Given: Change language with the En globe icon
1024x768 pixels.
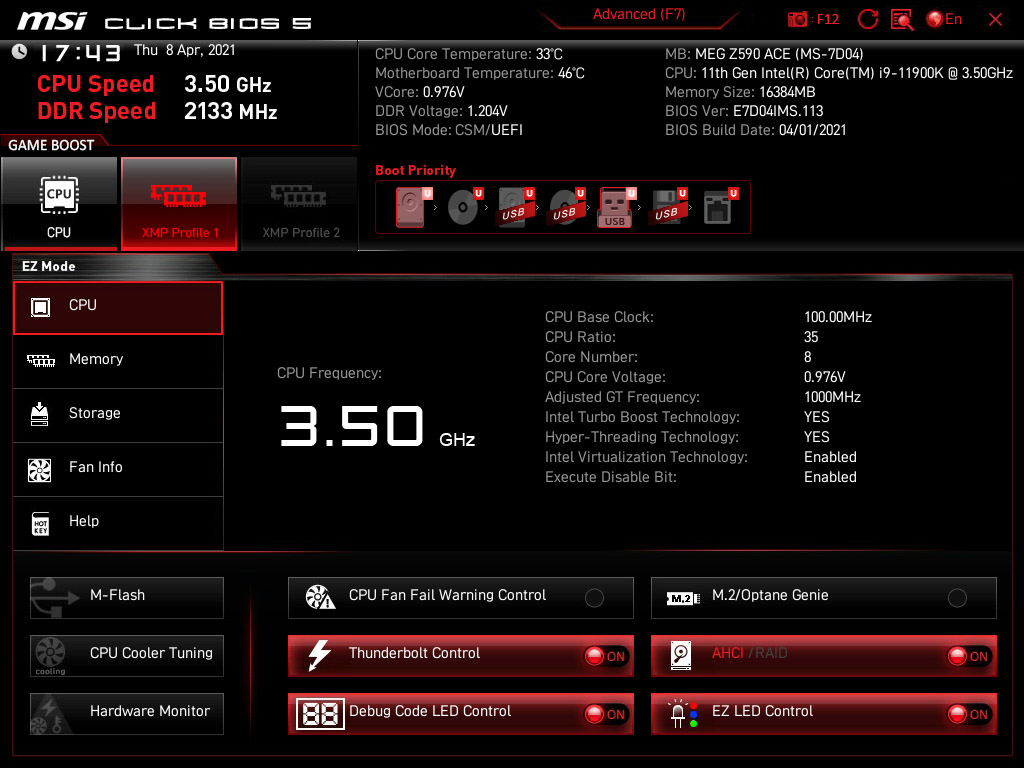Looking at the screenshot, I should (x=944, y=20).
